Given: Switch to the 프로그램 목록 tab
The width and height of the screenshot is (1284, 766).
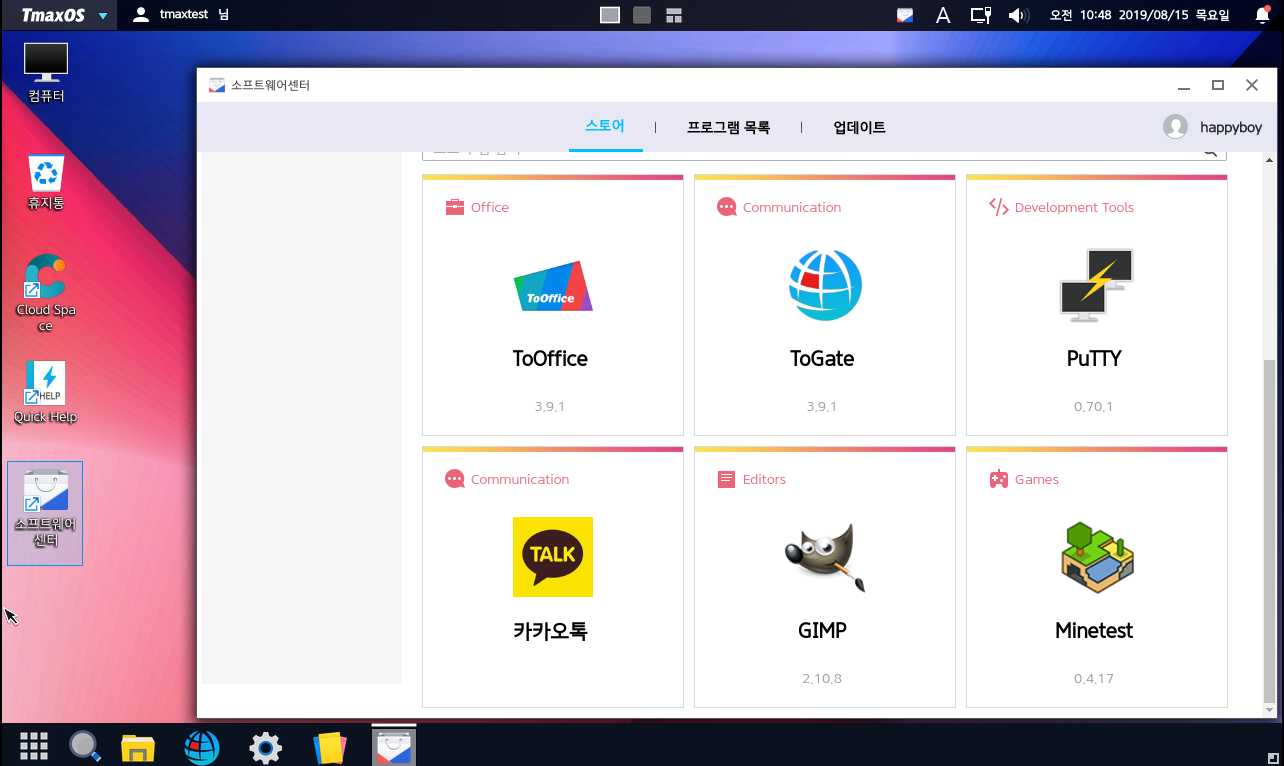Looking at the screenshot, I should click(728, 127).
